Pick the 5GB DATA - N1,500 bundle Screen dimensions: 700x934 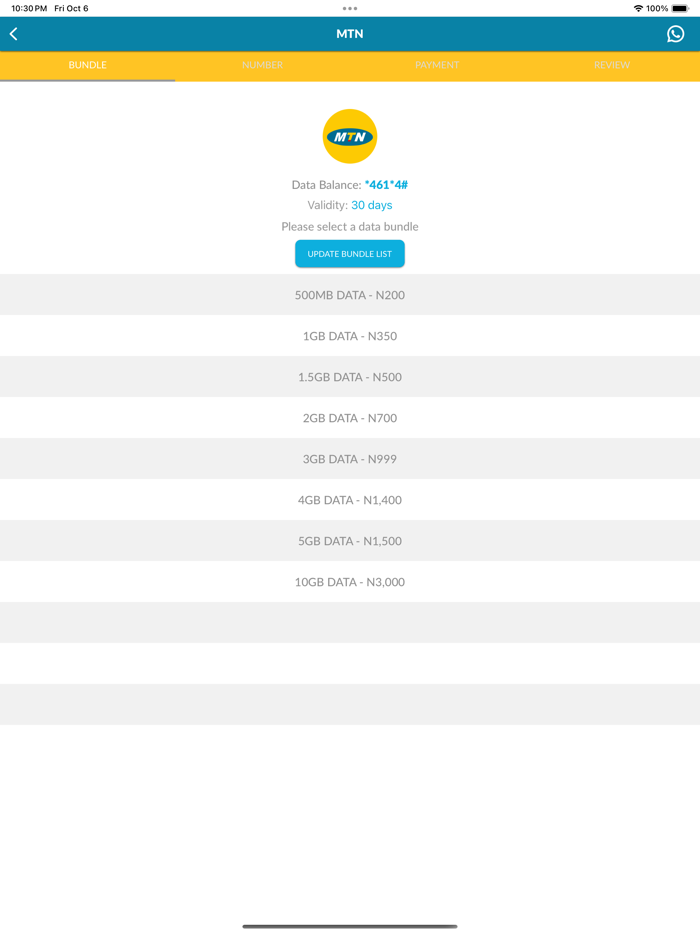pos(349,540)
